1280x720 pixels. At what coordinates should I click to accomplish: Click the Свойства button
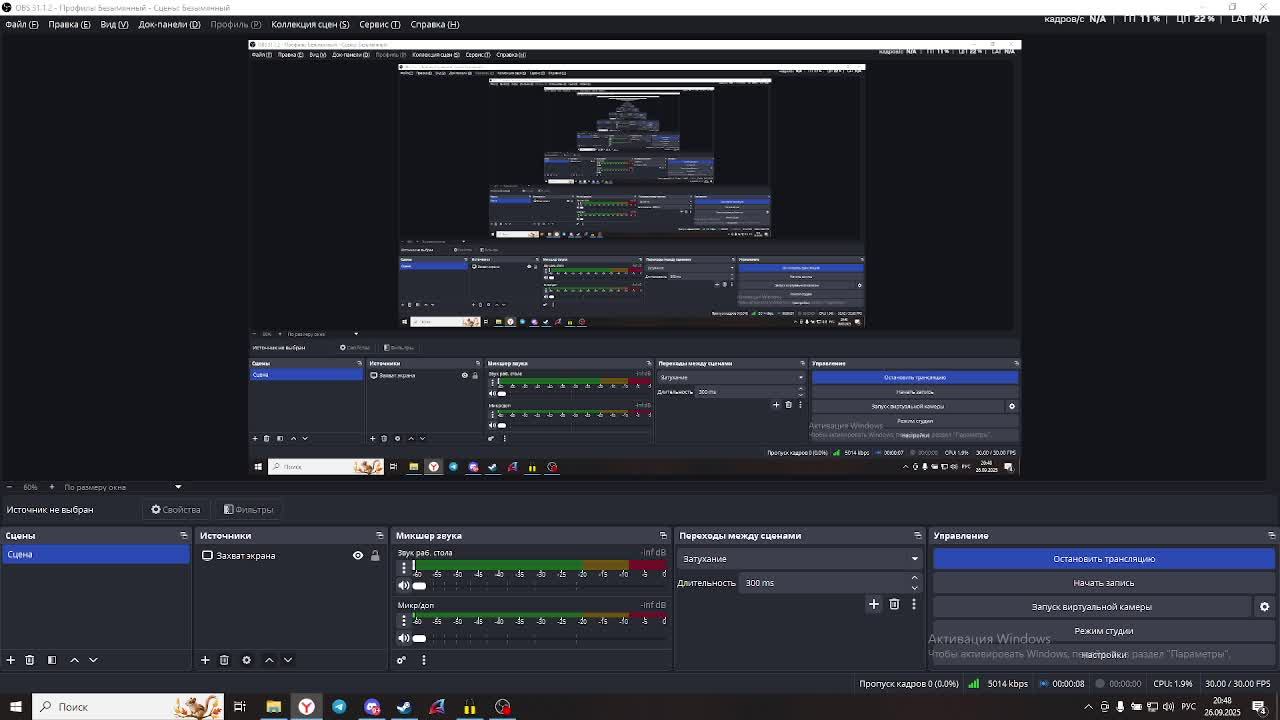[x=176, y=510]
